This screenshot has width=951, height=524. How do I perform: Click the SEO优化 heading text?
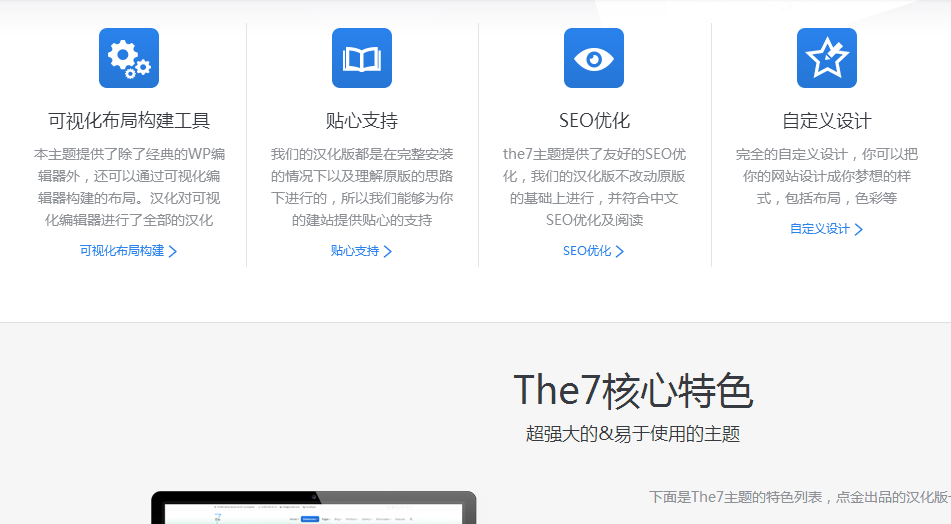coord(594,121)
